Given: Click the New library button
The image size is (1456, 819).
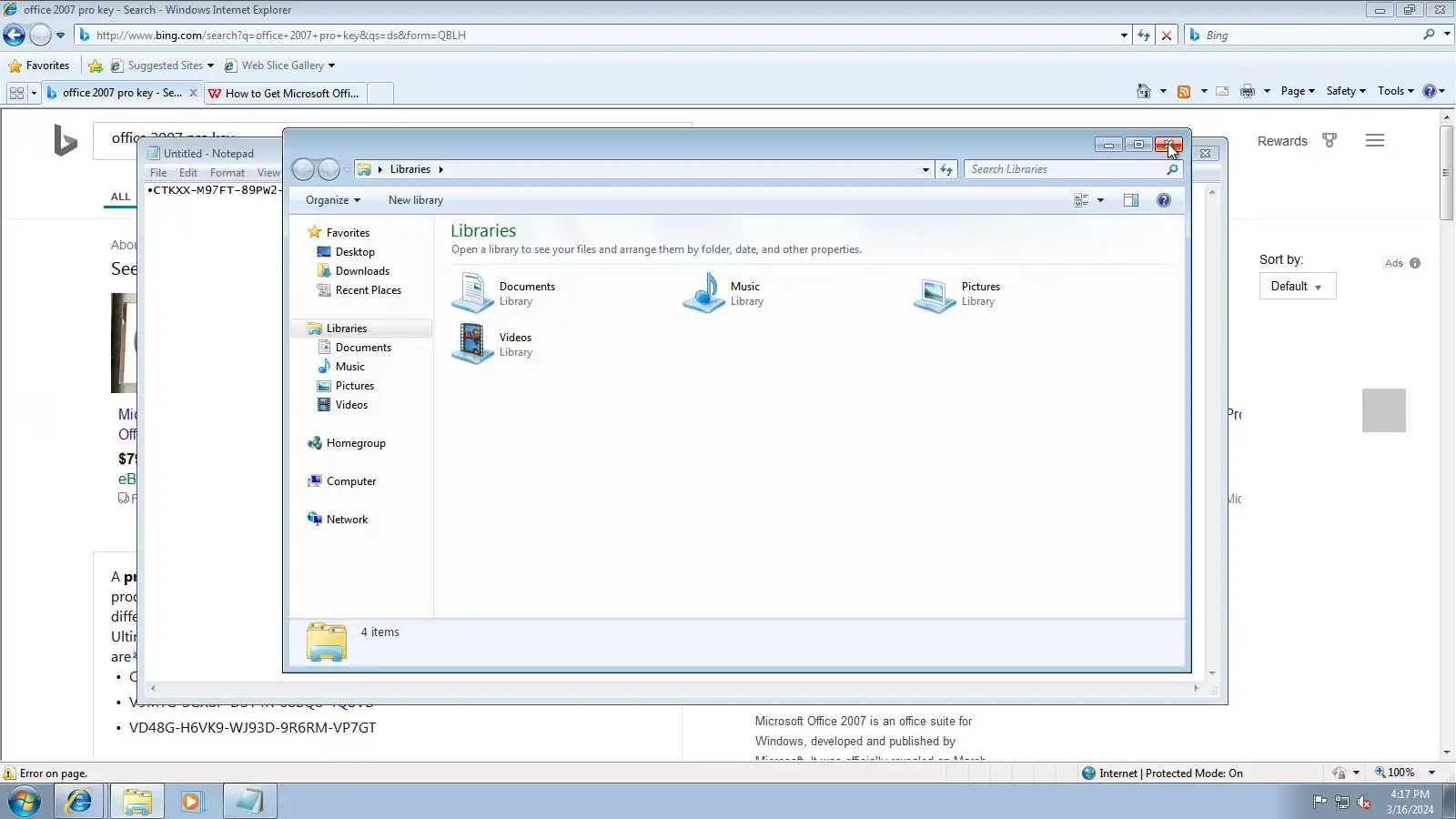Looking at the screenshot, I should (x=416, y=200).
